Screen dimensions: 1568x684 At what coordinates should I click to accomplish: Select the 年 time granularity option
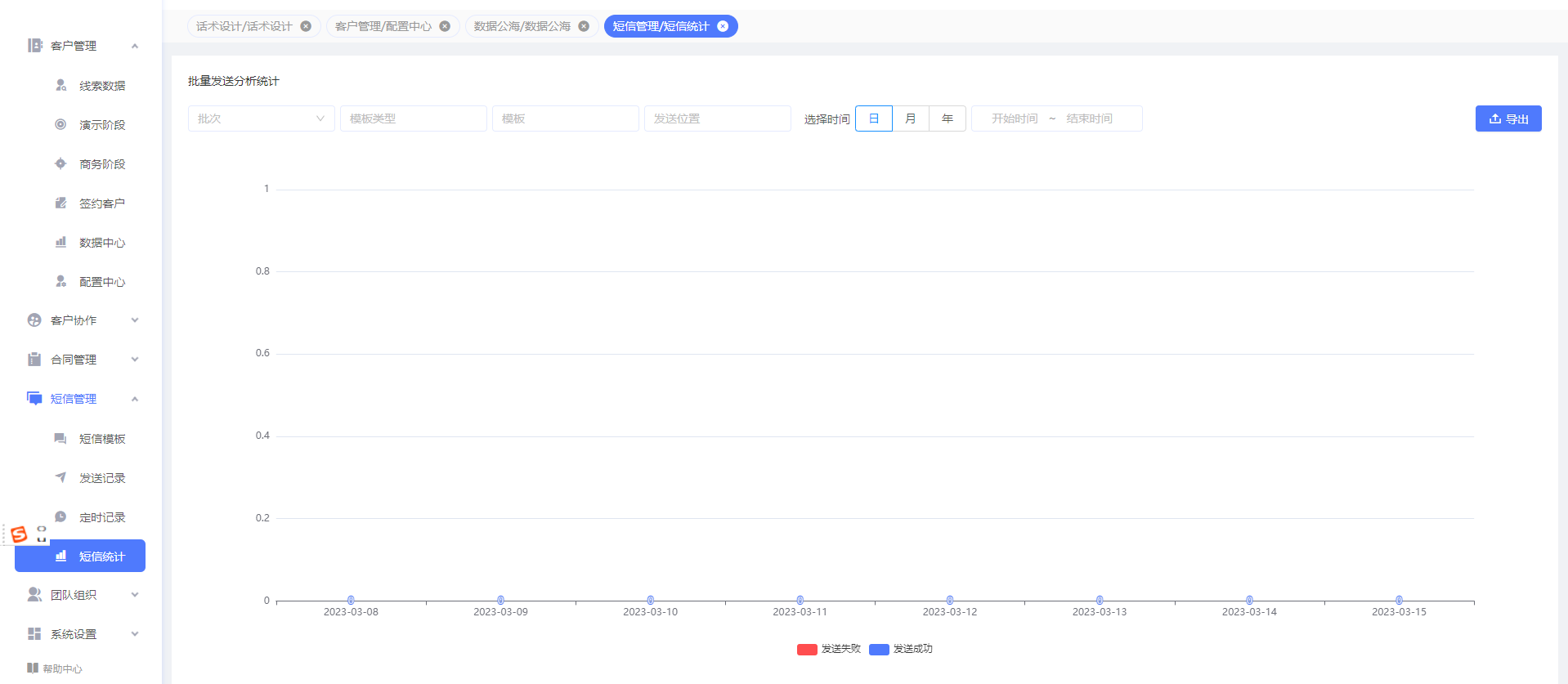click(948, 118)
